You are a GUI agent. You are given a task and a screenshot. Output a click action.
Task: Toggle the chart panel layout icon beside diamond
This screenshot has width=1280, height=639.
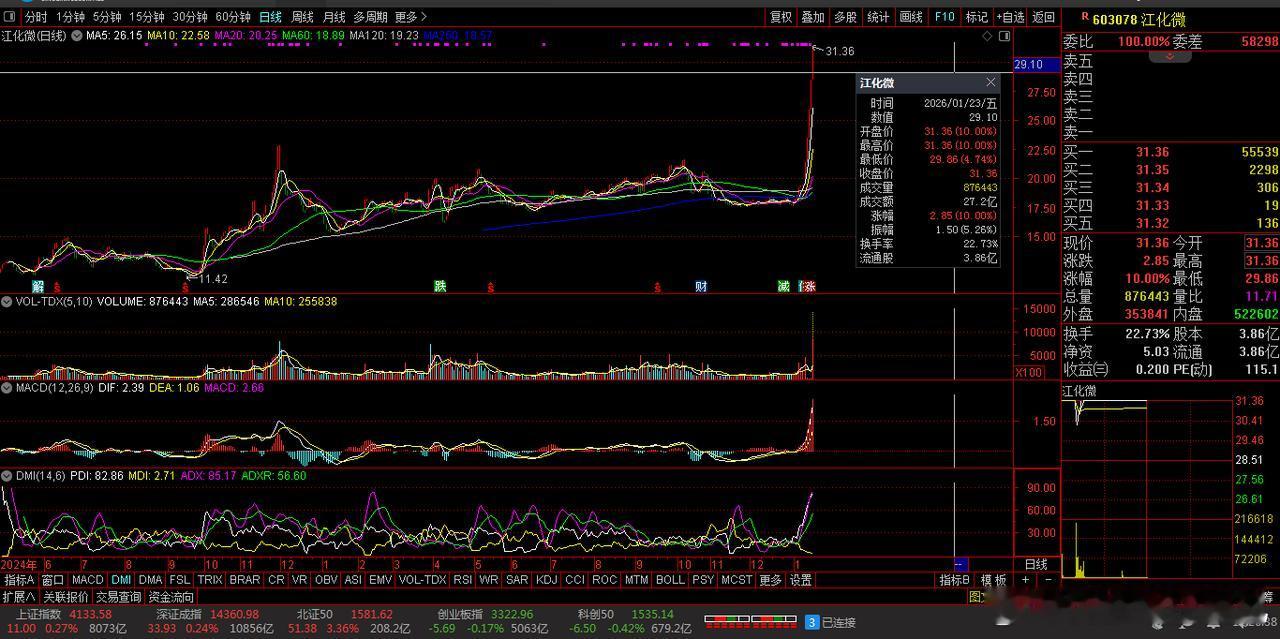click(x=1005, y=36)
